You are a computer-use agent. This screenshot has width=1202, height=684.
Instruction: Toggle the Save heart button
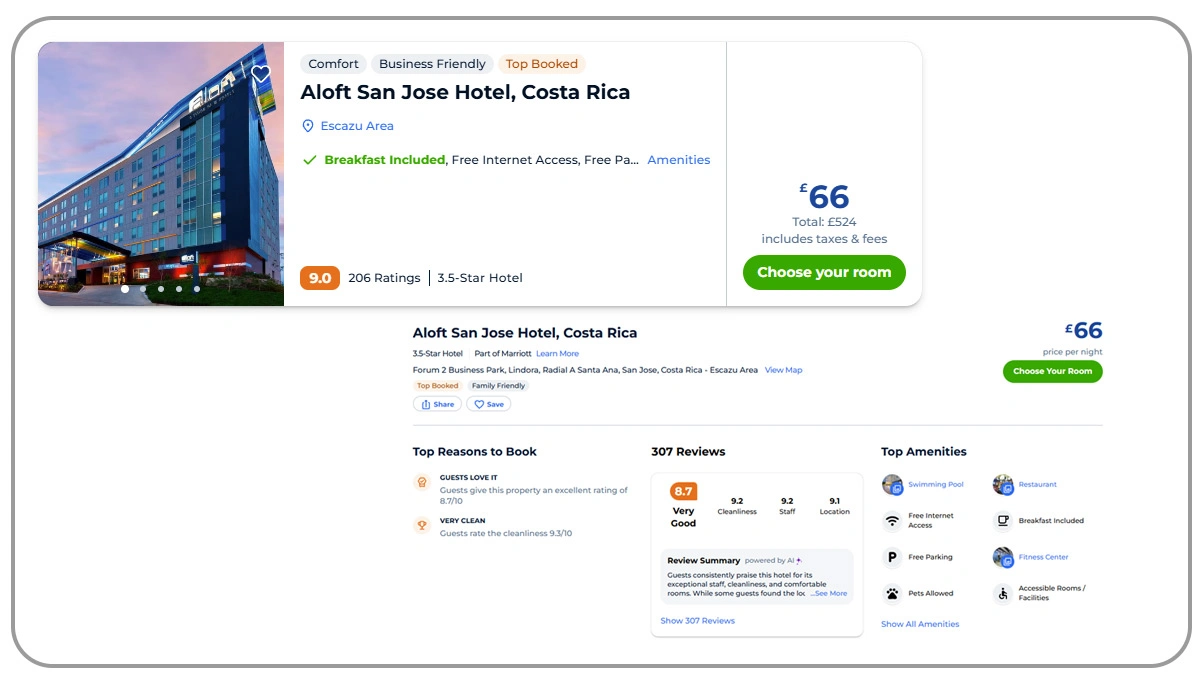pyautogui.click(x=489, y=404)
